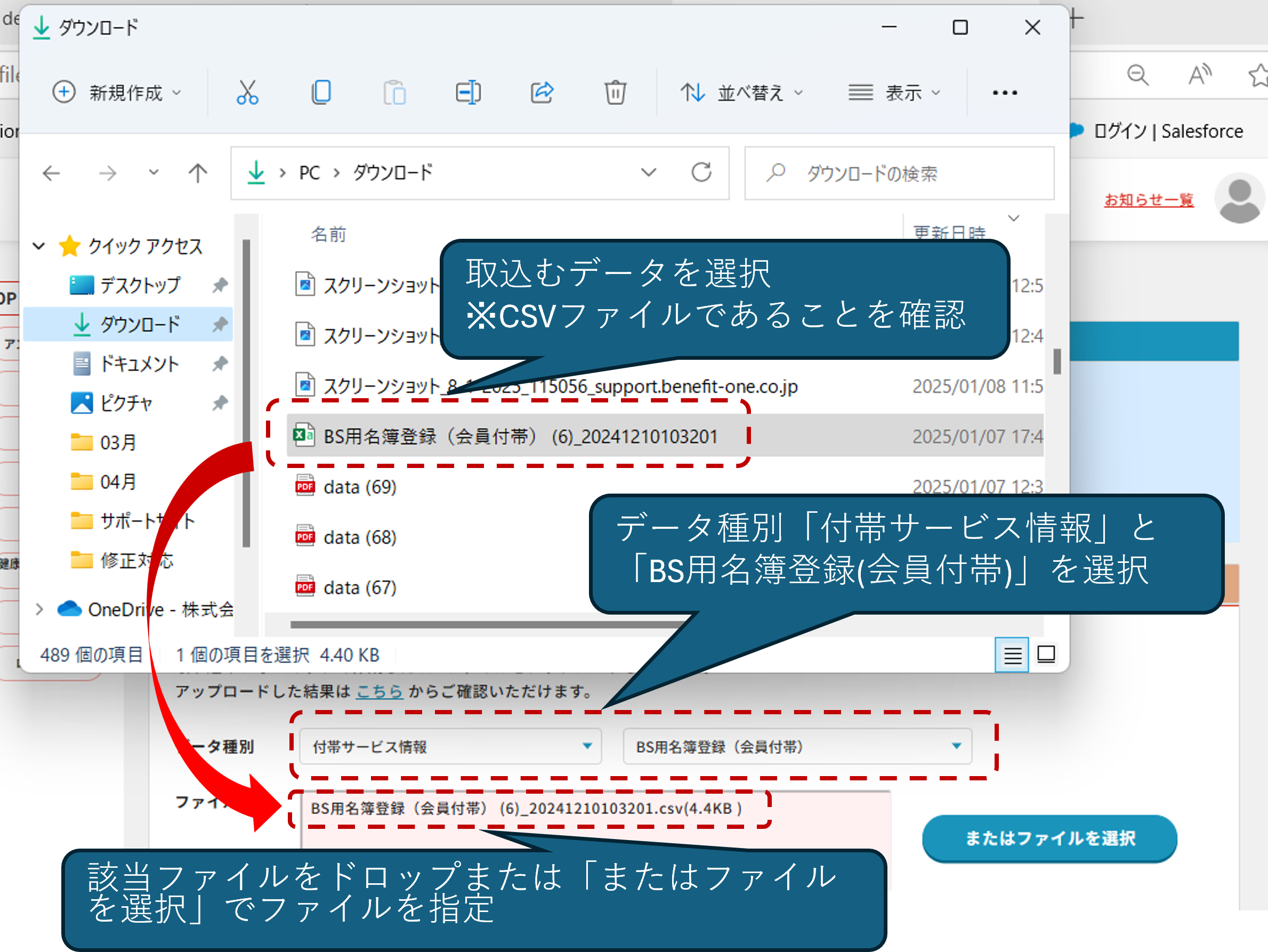Open お知らせ一覧 link in browser

pyautogui.click(x=1149, y=199)
